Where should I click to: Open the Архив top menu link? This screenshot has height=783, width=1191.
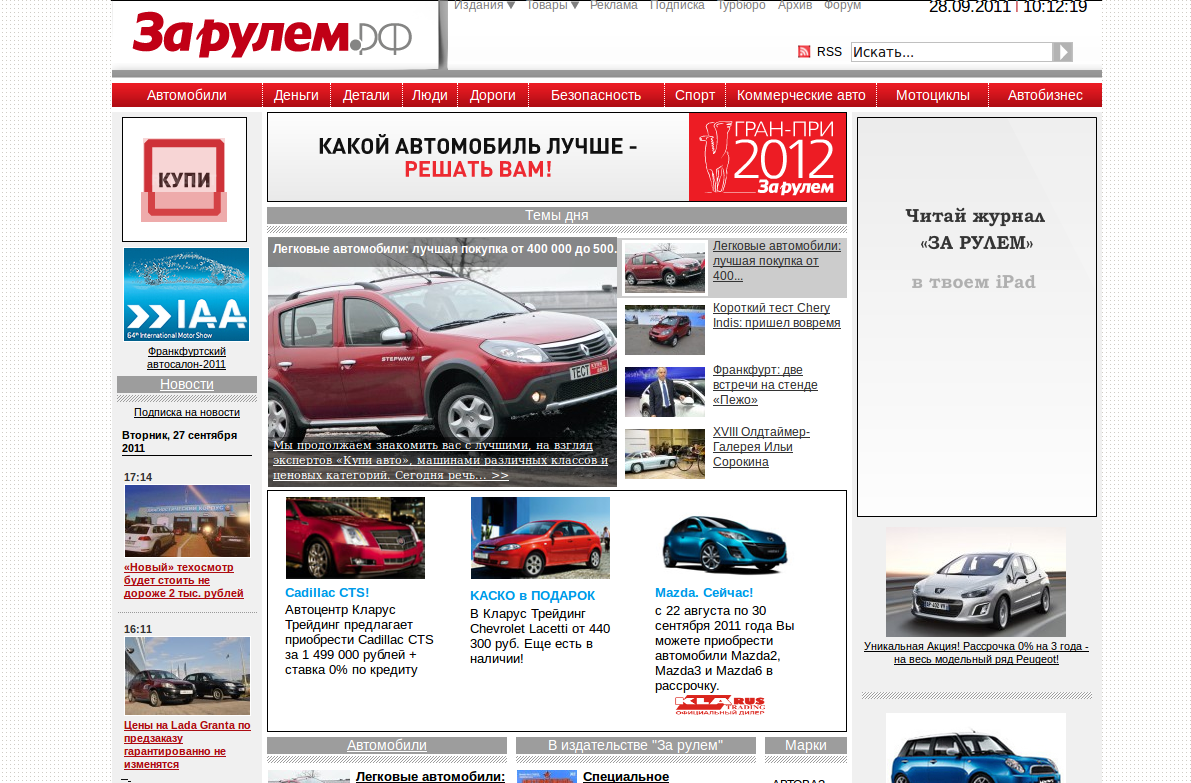tap(795, 6)
